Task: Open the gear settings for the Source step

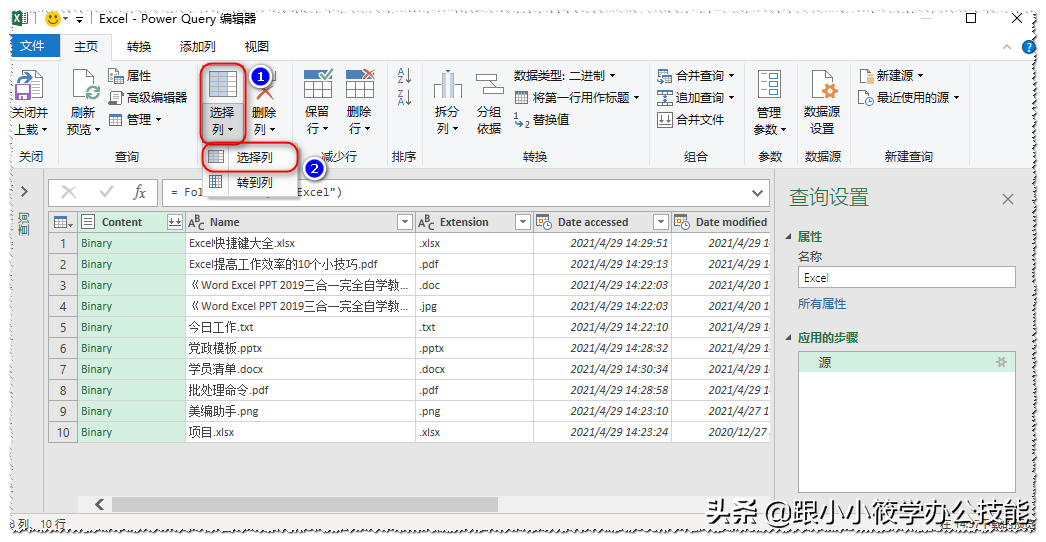Action: click(1001, 362)
